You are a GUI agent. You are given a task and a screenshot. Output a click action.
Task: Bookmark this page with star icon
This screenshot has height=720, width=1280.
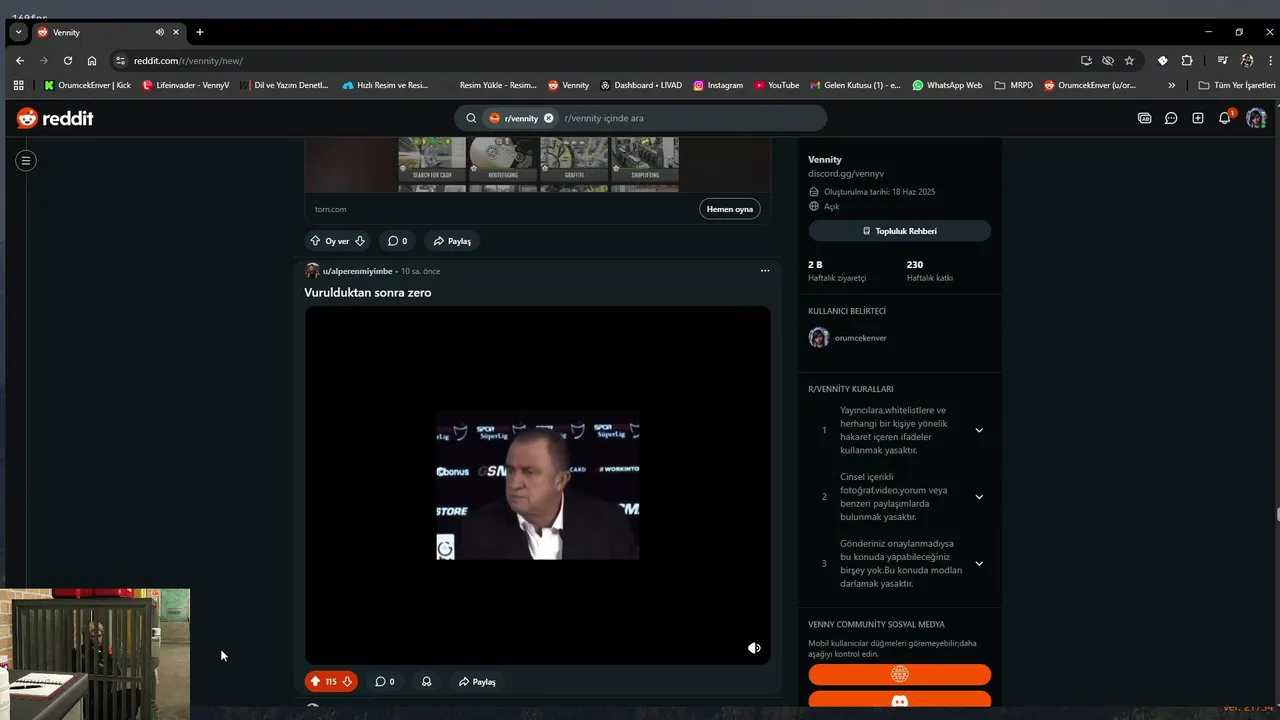click(x=1129, y=60)
